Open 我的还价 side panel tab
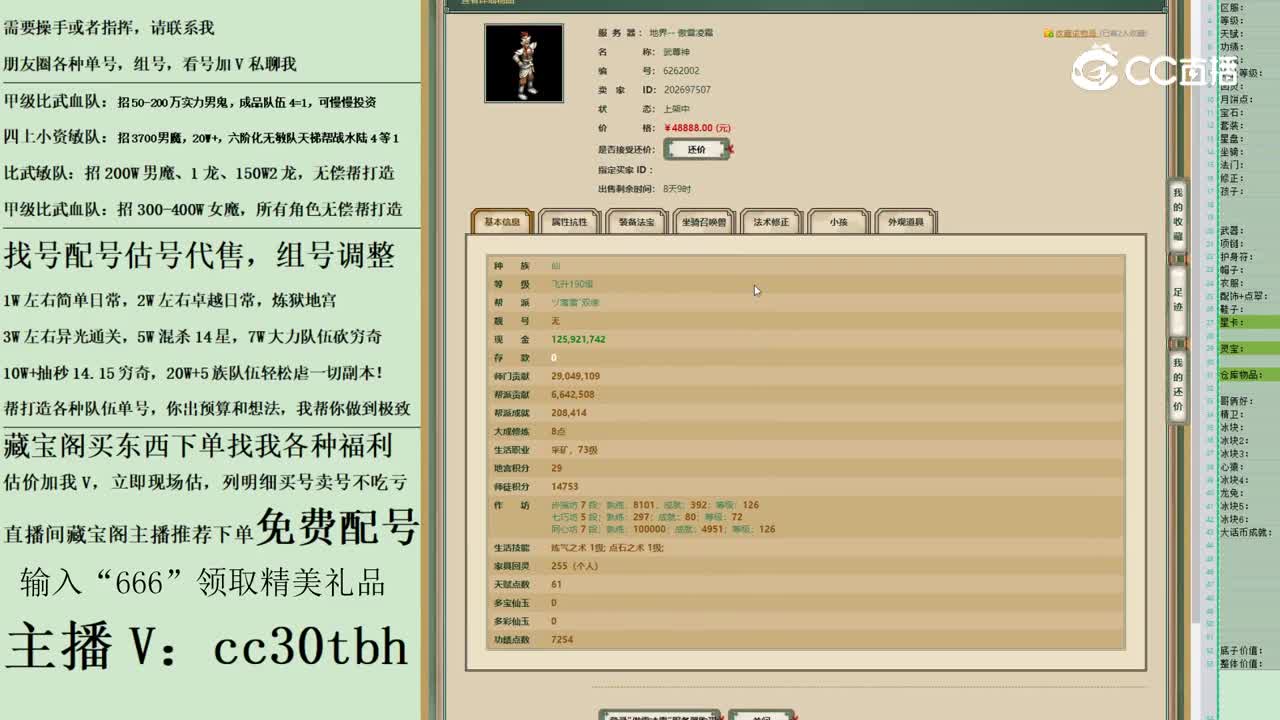This screenshot has height=720, width=1280. pos(1178,385)
